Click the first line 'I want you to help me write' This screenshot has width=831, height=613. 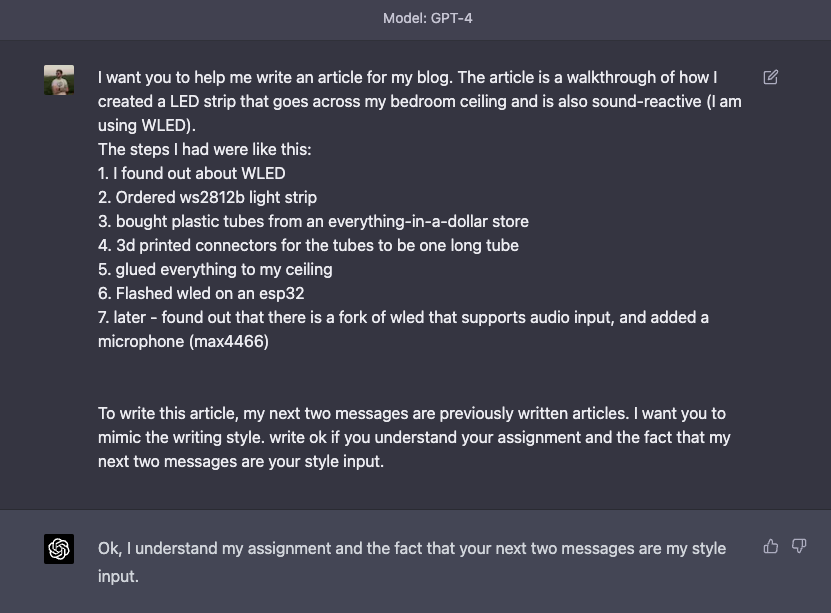[x=408, y=77]
